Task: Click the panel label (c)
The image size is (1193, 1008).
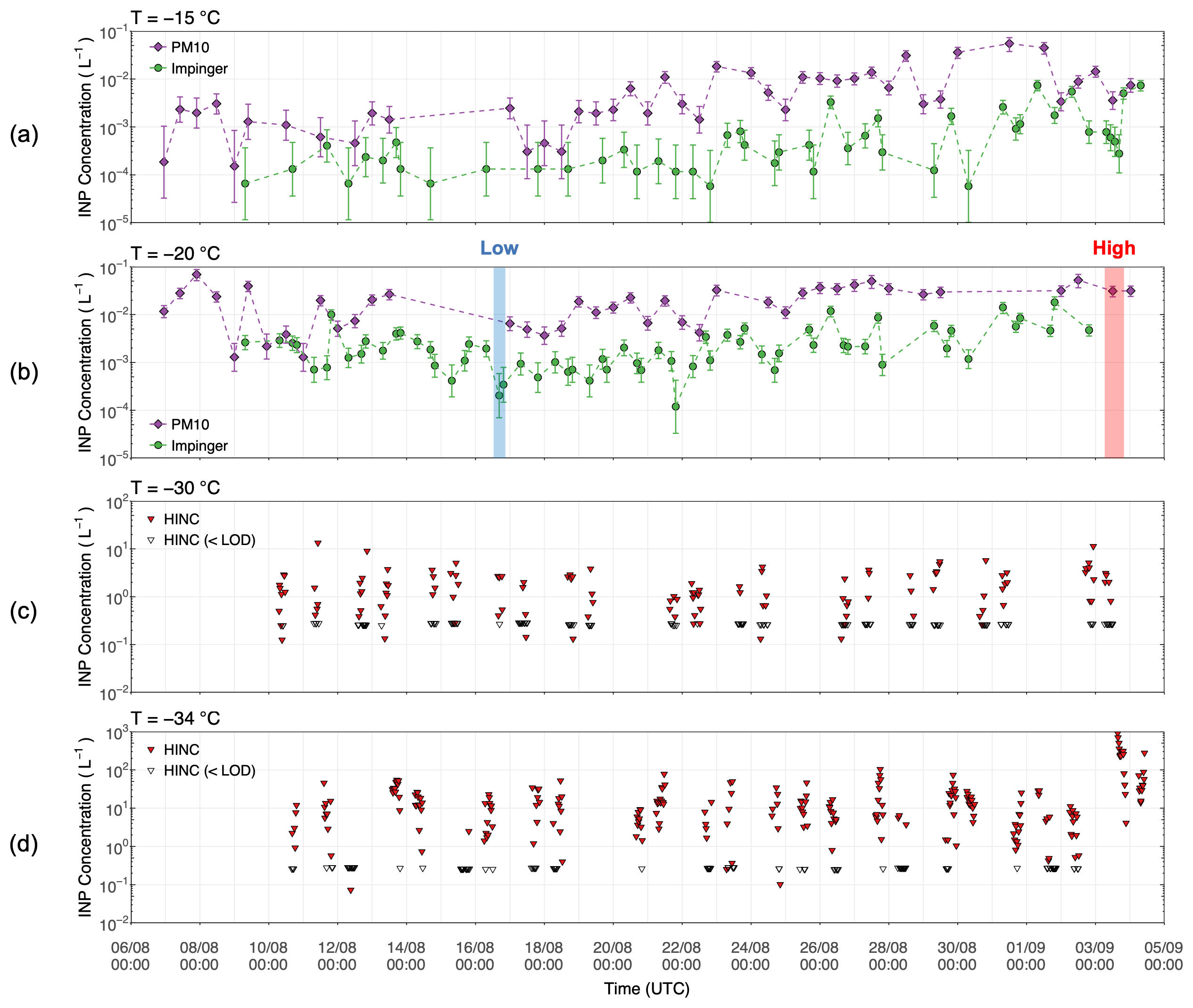Action: click(24, 610)
